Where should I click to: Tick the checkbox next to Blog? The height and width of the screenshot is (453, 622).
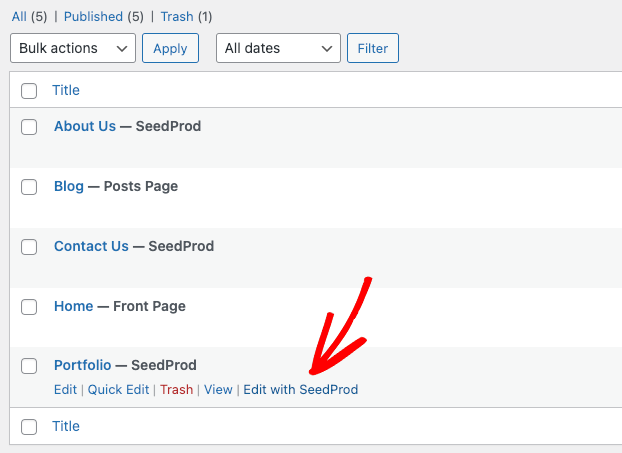[x=29, y=187]
